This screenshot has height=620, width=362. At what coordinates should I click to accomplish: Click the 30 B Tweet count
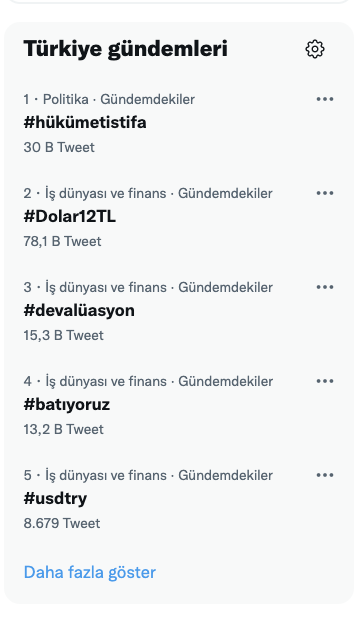point(59,147)
